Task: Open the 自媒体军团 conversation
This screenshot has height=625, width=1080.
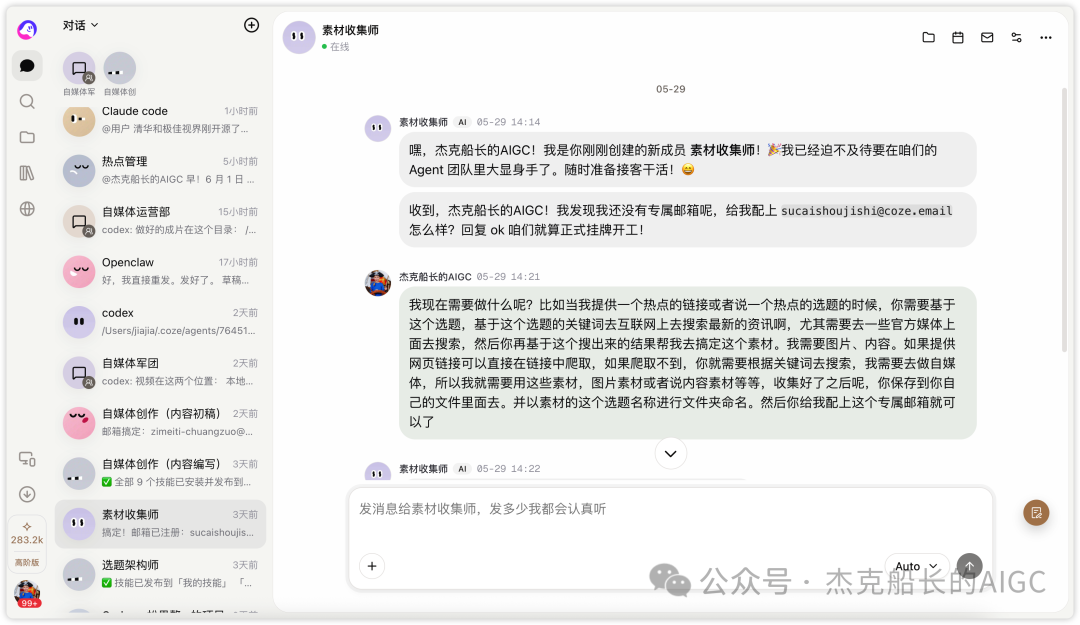Action: (x=160, y=372)
